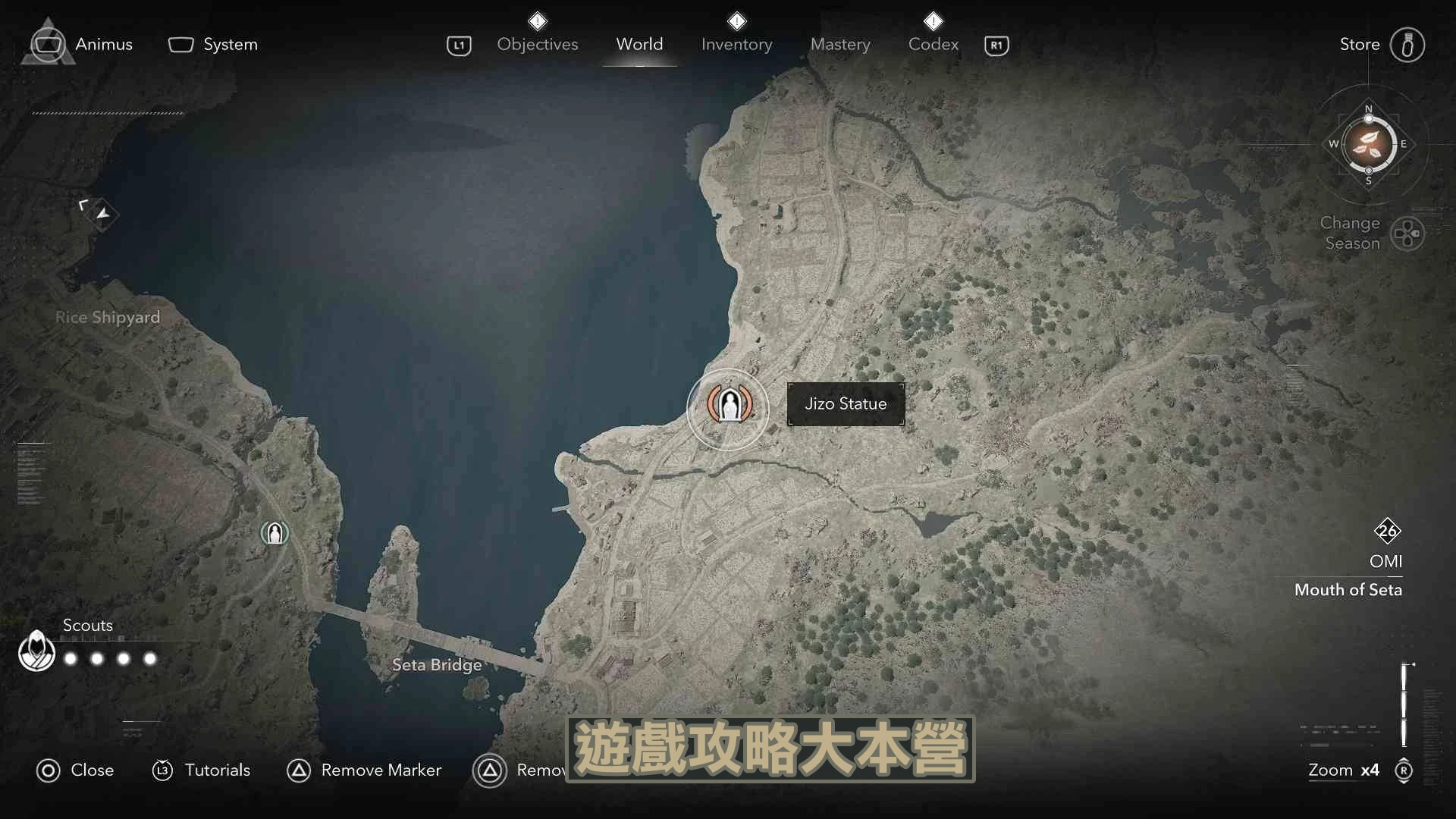Click the compass season indicator
Image resolution: width=1456 pixels, height=819 pixels.
(x=1369, y=144)
